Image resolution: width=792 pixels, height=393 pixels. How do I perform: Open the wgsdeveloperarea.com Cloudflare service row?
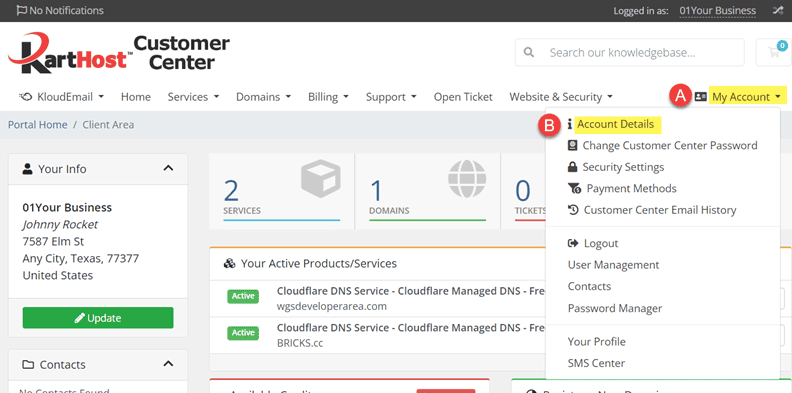tap(378, 299)
